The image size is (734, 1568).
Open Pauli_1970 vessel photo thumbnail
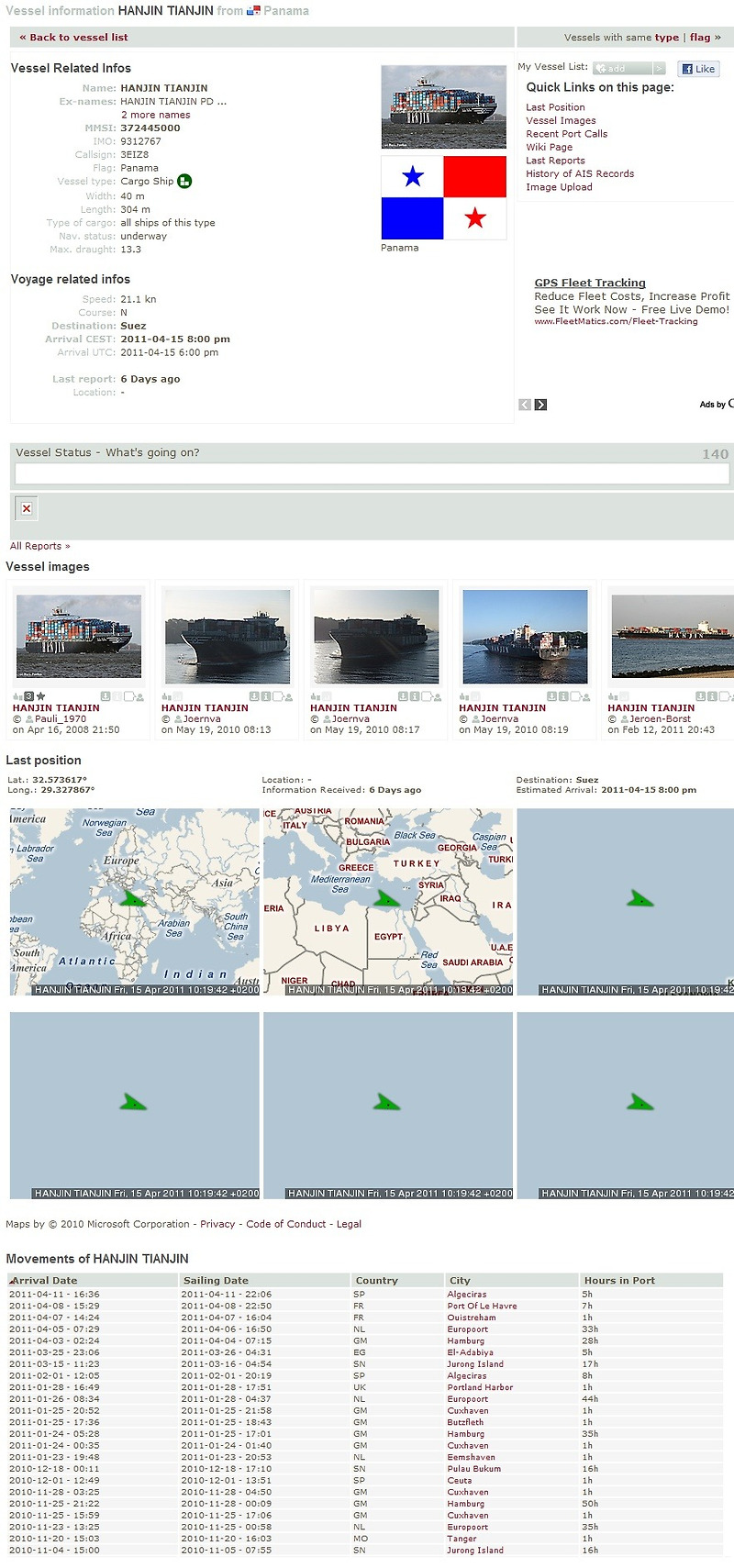79,636
